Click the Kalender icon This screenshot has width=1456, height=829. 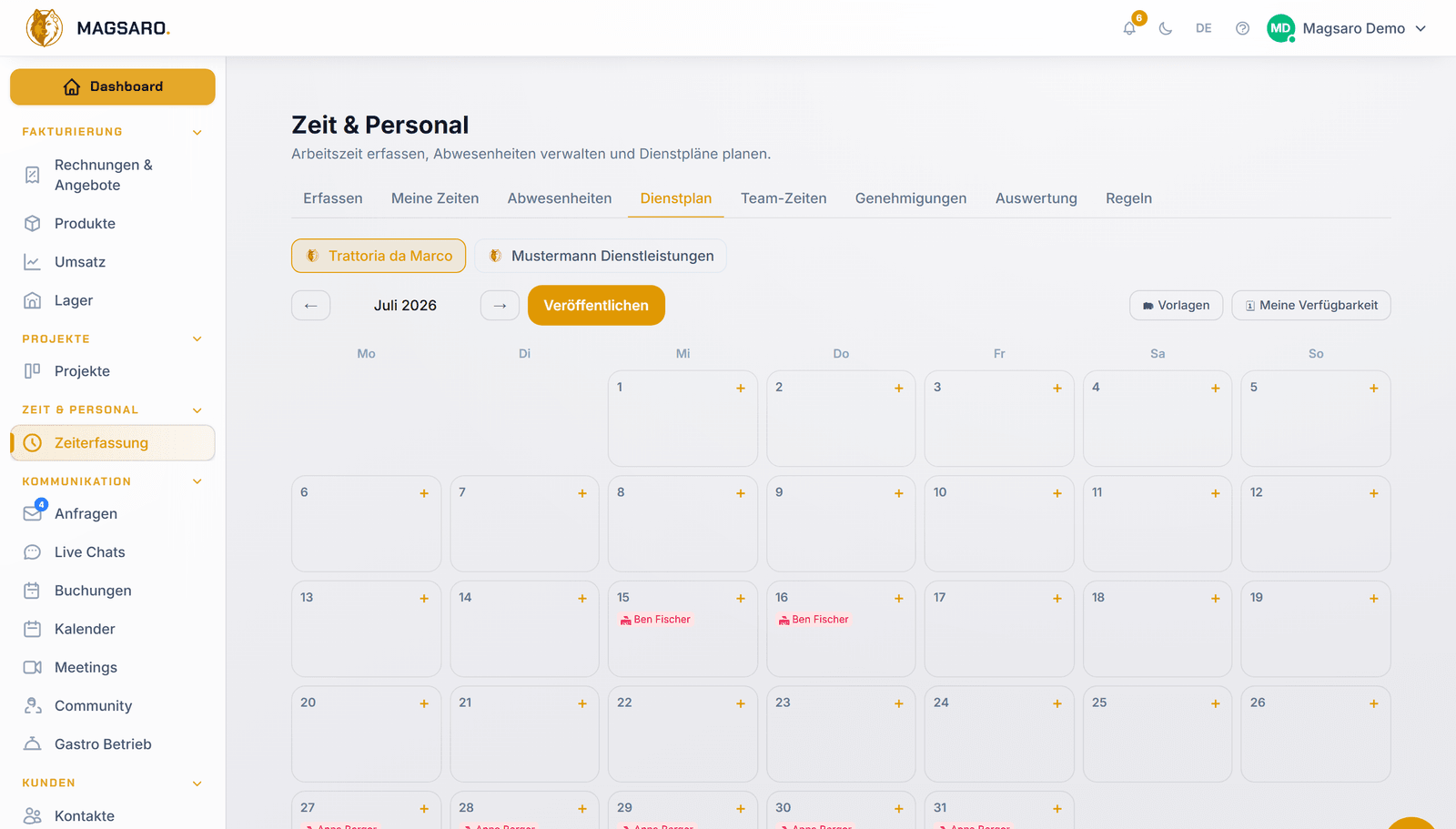(33, 629)
